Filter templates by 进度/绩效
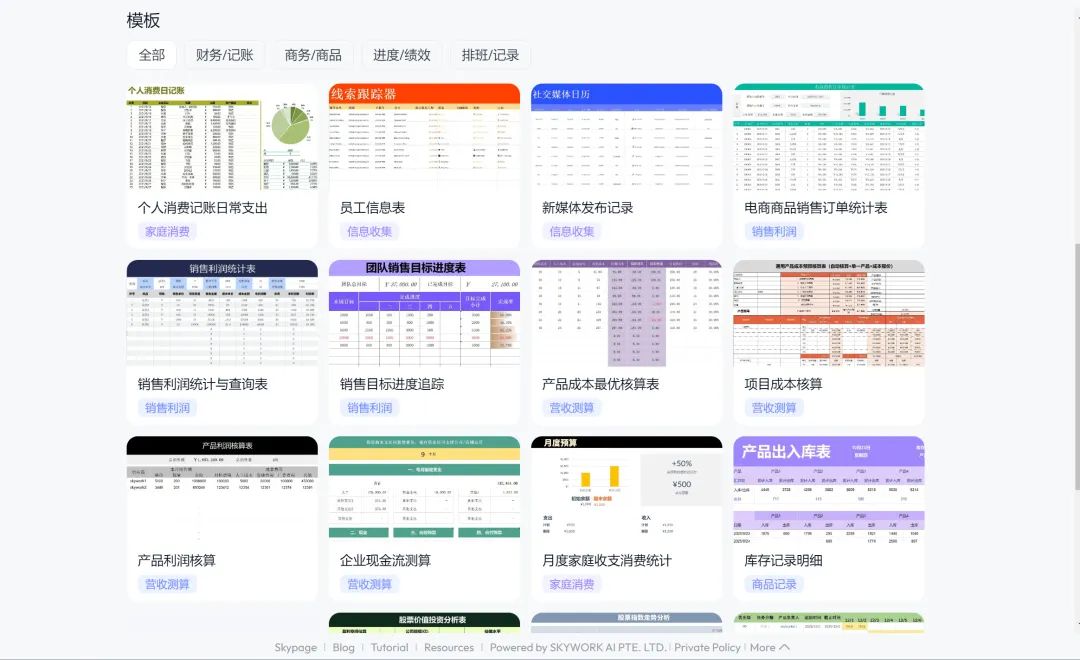1080x660 pixels. [x=402, y=55]
